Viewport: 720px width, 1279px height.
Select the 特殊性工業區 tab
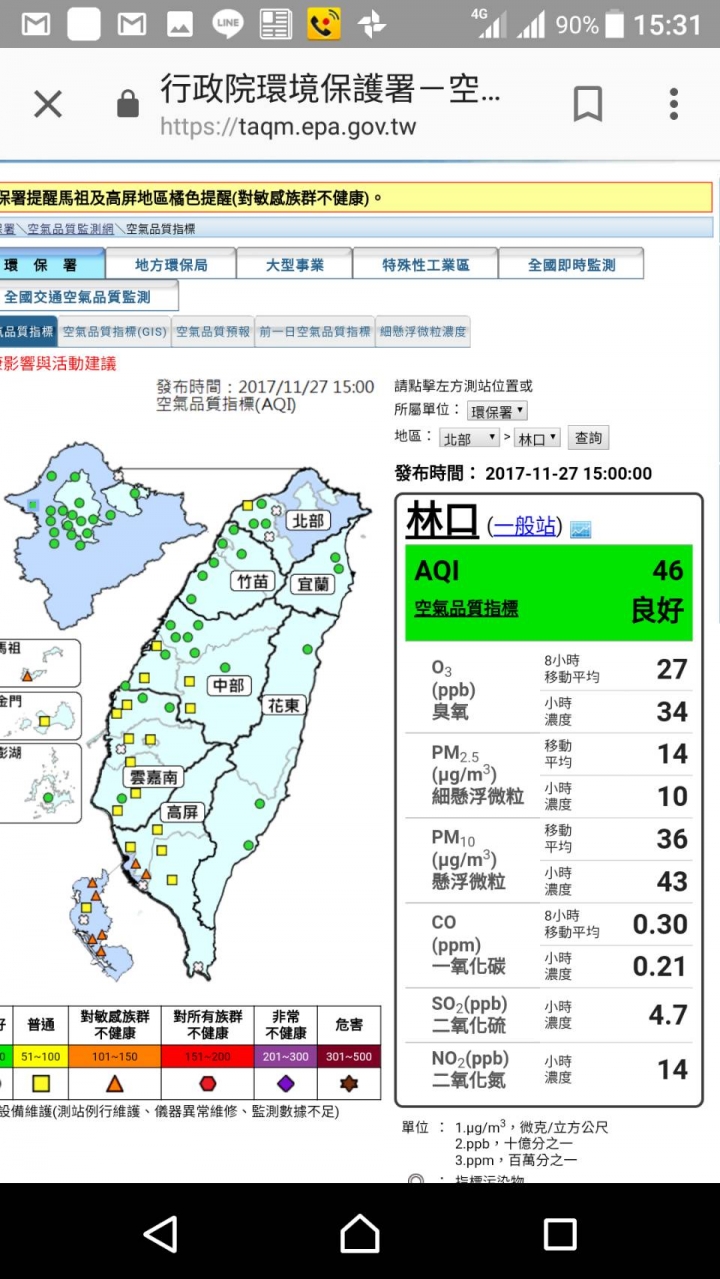425,265
